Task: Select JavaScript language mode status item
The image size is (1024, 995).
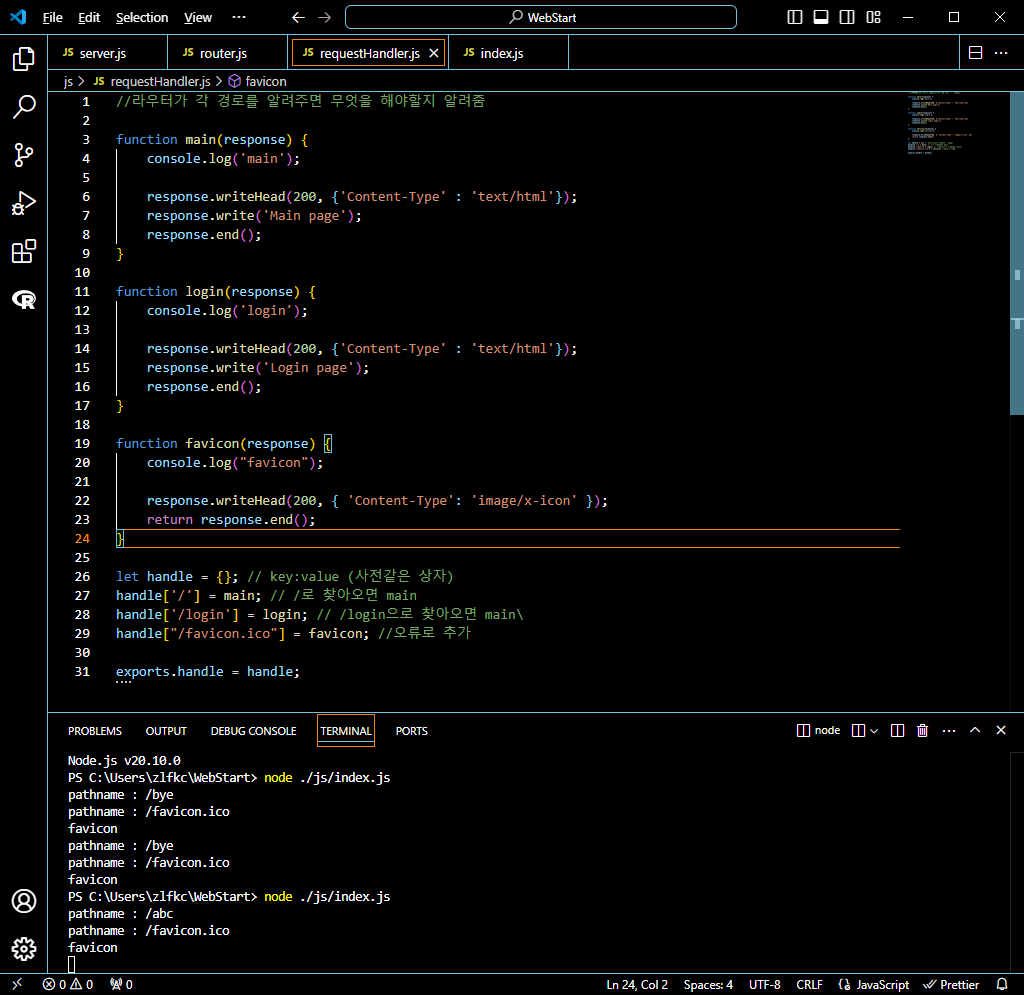Action: click(874, 984)
